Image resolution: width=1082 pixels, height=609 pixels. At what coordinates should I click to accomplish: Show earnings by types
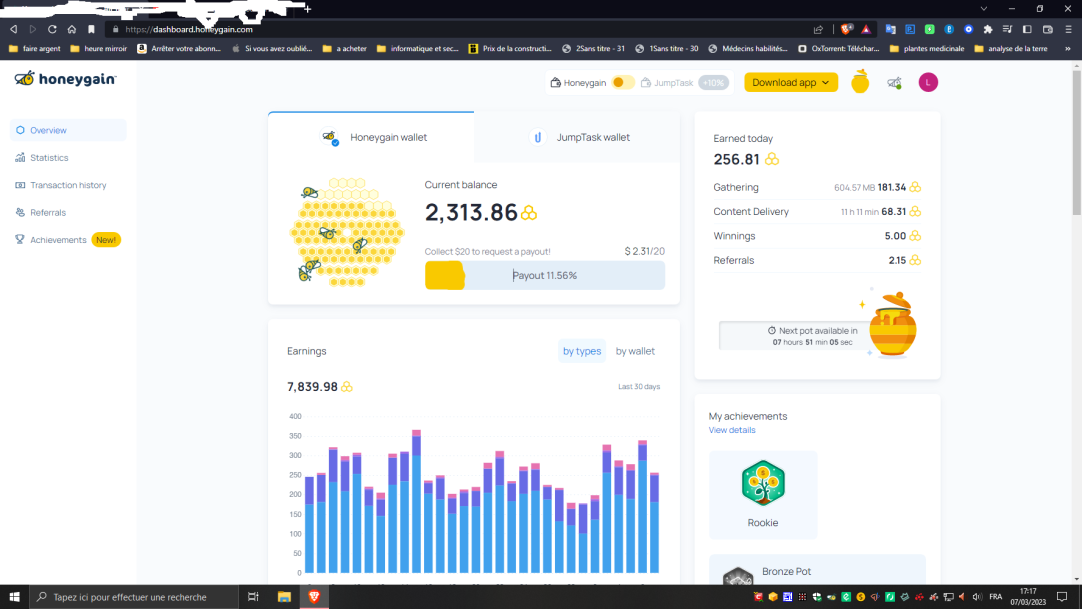[582, 351]
